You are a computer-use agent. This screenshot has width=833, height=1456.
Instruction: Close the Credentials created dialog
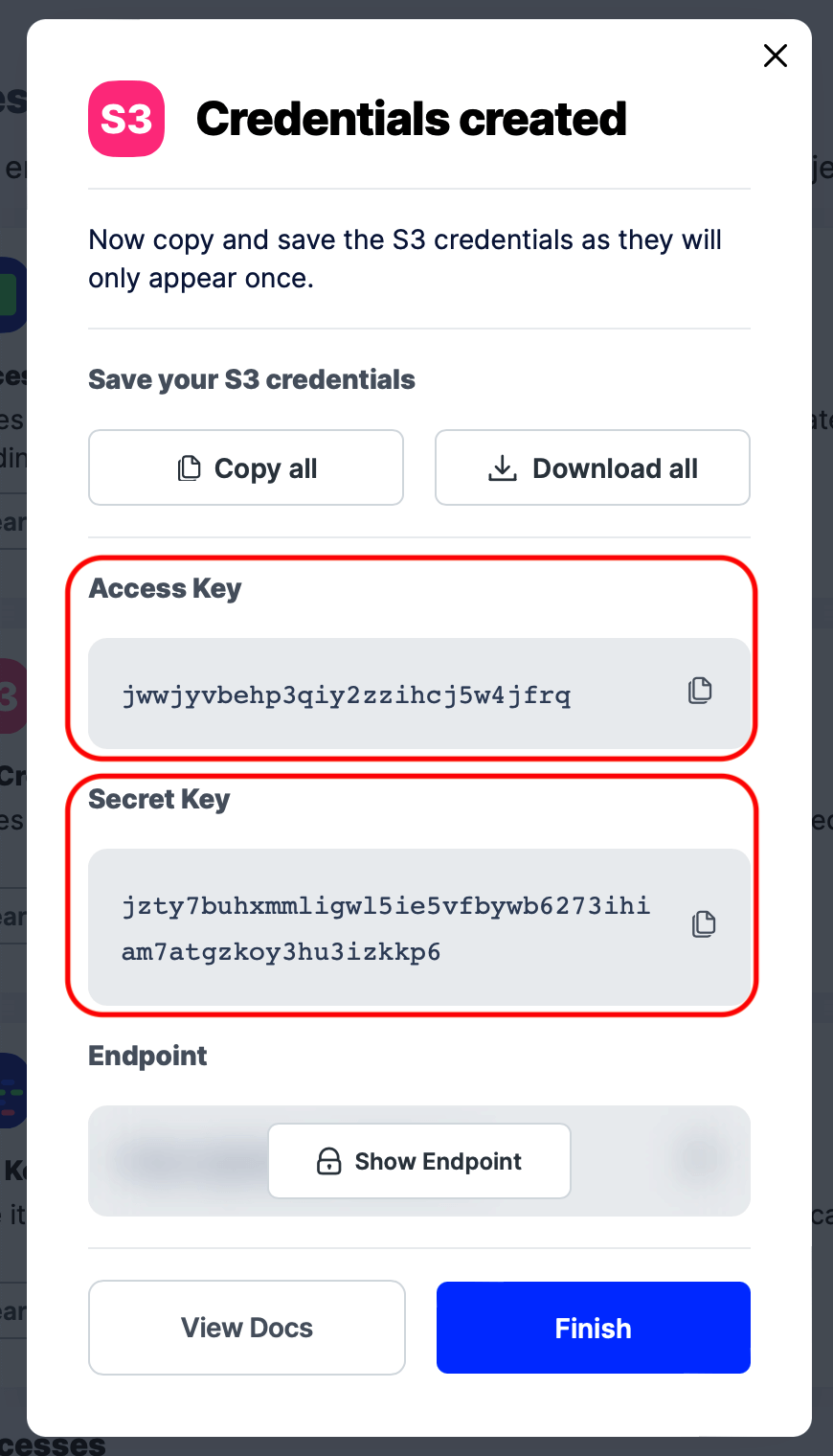[776, 56]
